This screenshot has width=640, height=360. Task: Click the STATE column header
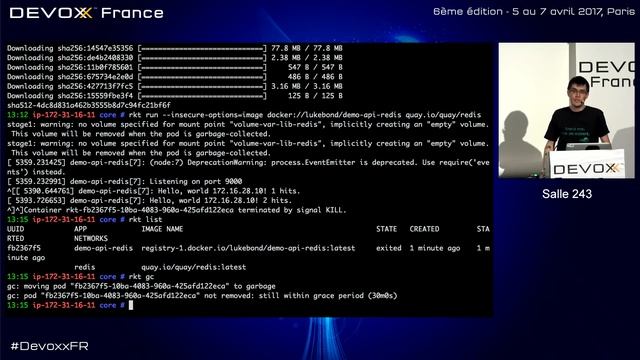pyautogui.click(x=387, y=229)
